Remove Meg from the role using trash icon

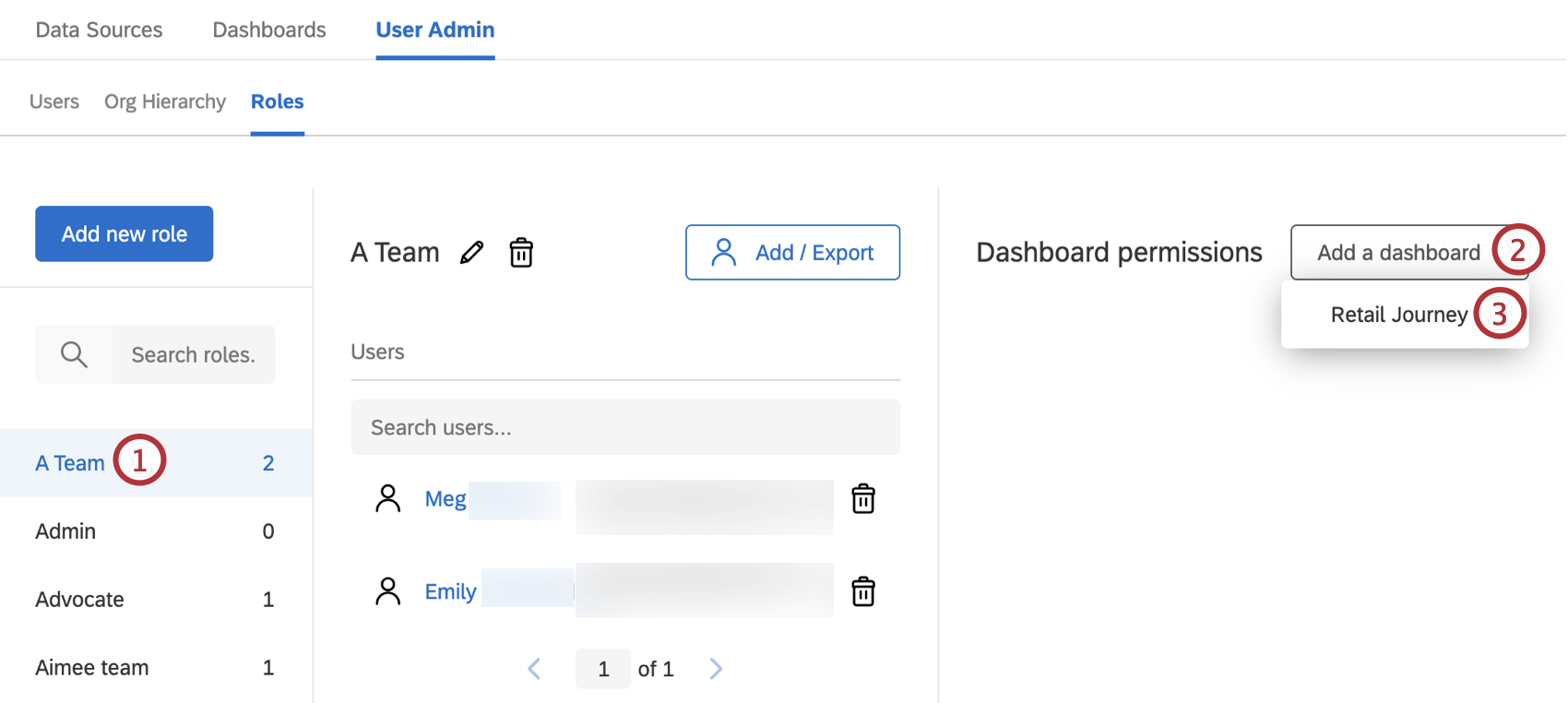point(862,499)
